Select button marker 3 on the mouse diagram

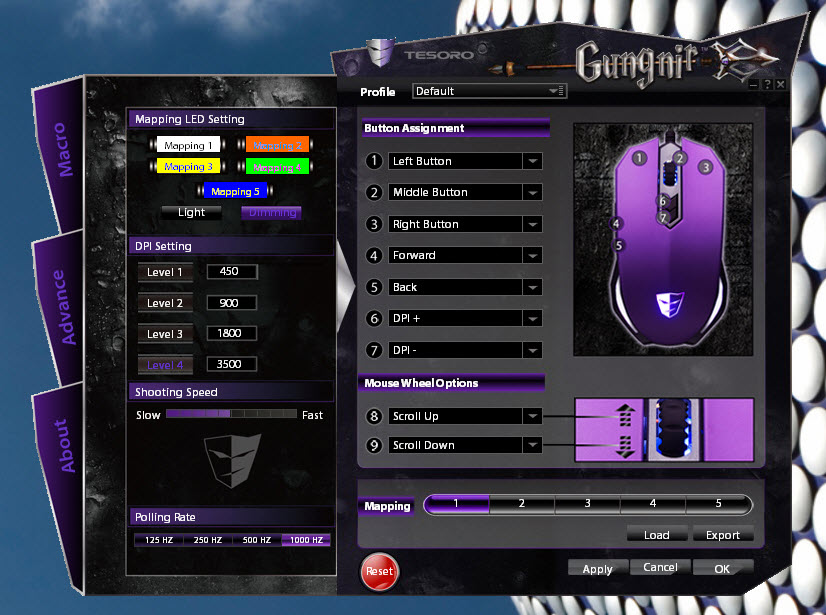click(705, 168)
